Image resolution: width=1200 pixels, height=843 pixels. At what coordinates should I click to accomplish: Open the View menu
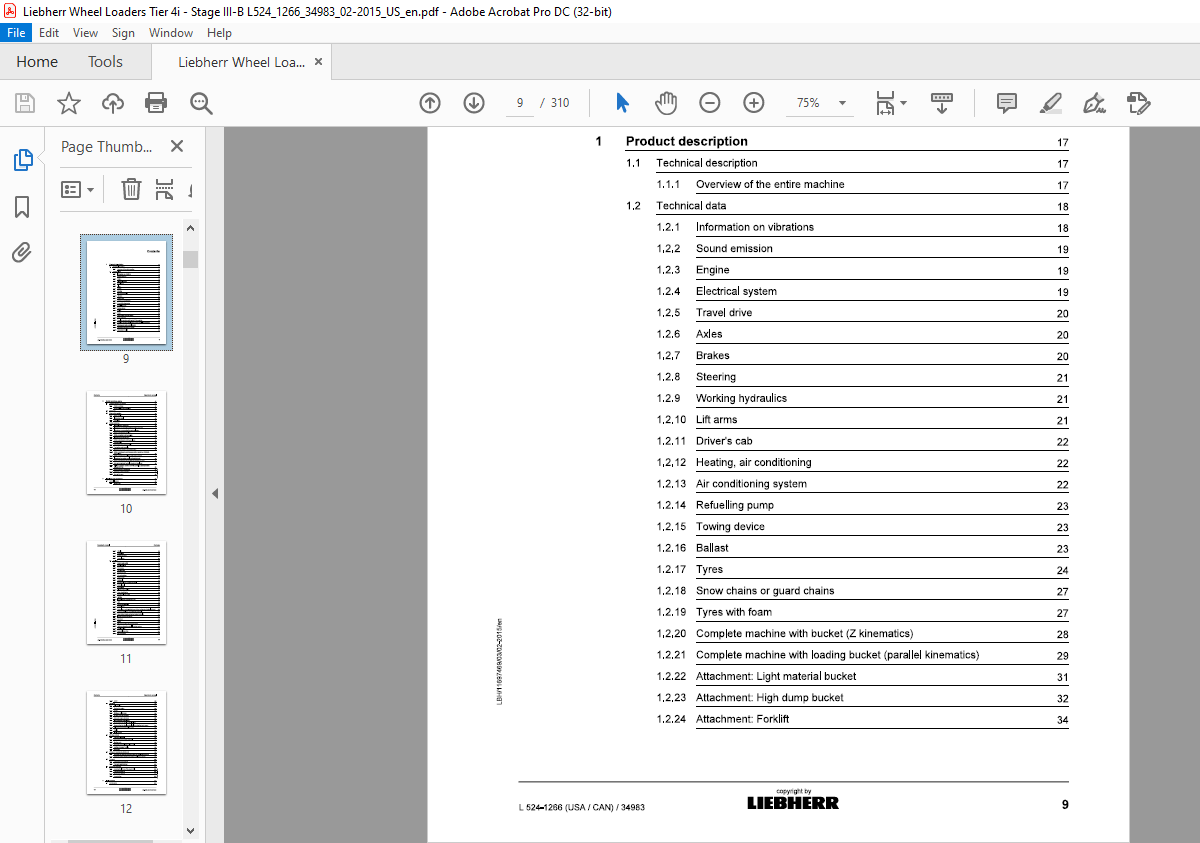coord(86,33)
